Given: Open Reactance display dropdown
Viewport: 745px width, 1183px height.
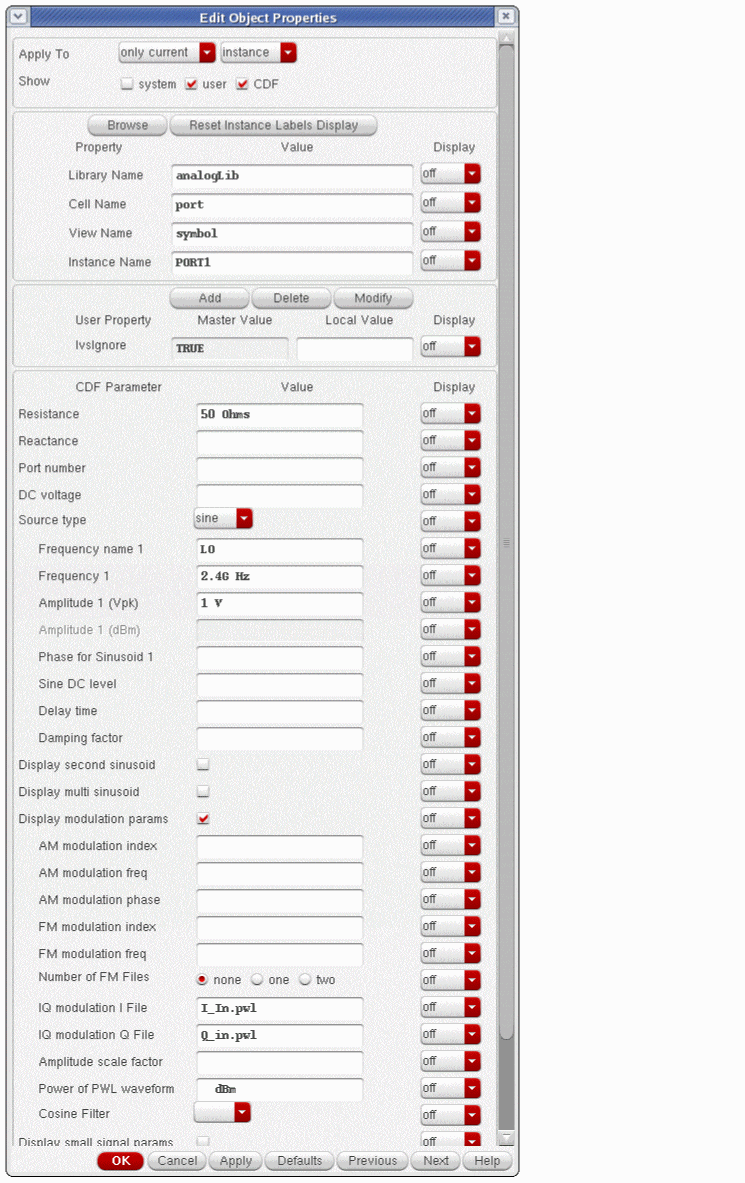Looking at the screenshot, I should pyautogui.click(x=451, y=441).
